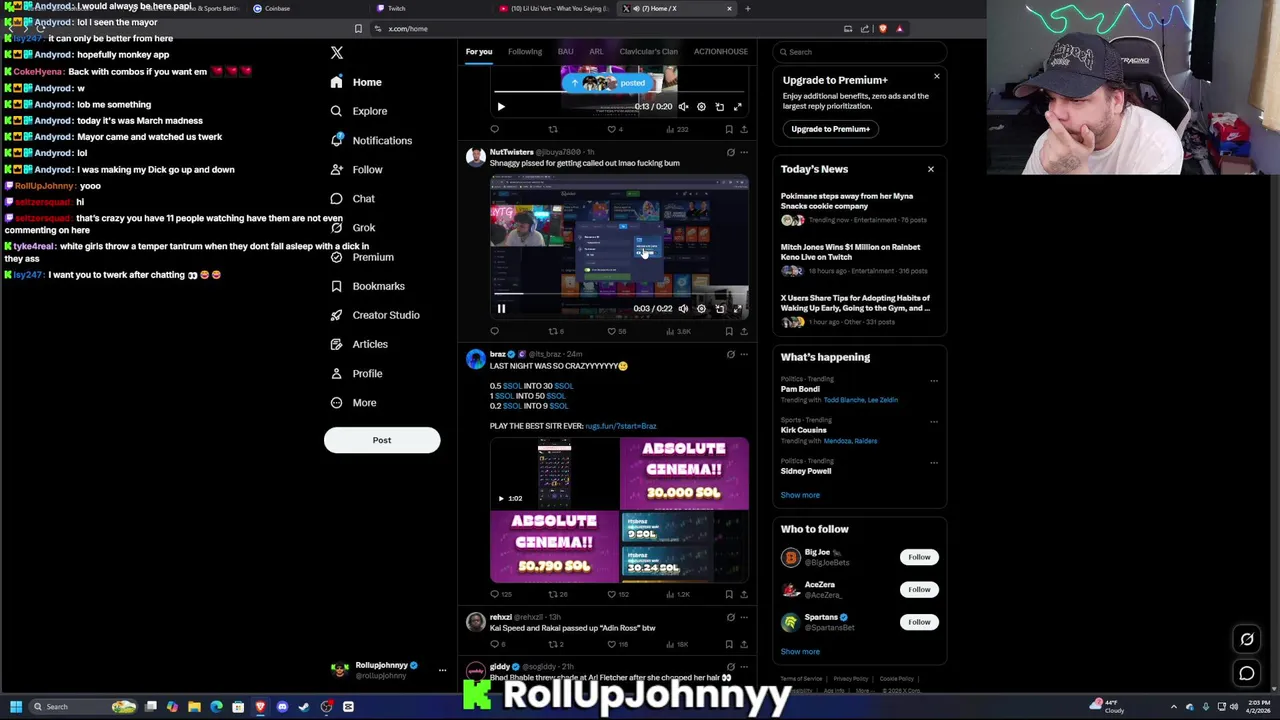Click the Post button
The image size is (1280, 720).
382,440
